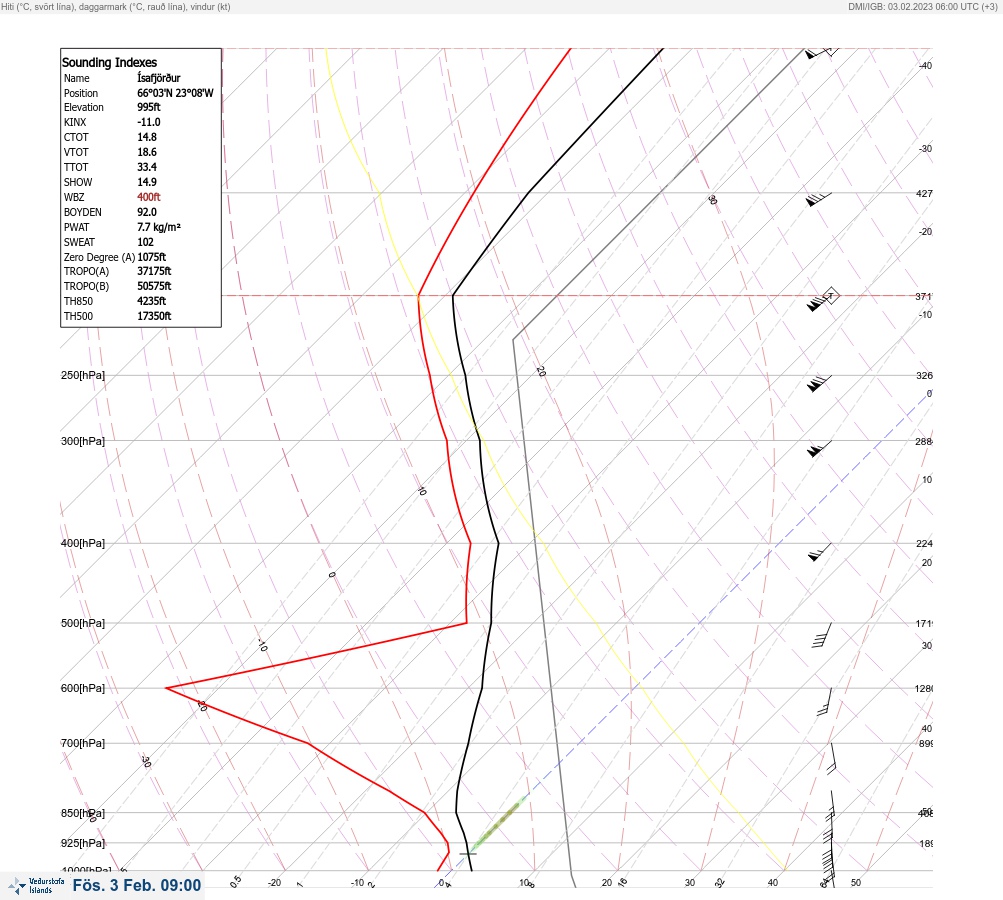Click the CTOT value 14.8

(x=146, y=137)
